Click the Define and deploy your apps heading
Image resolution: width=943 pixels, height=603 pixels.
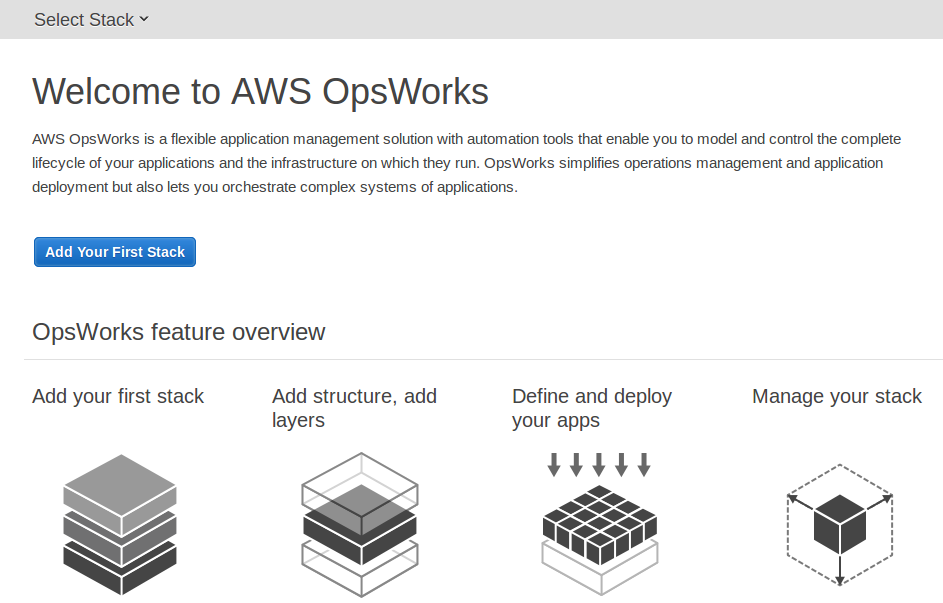coord(592,408)
